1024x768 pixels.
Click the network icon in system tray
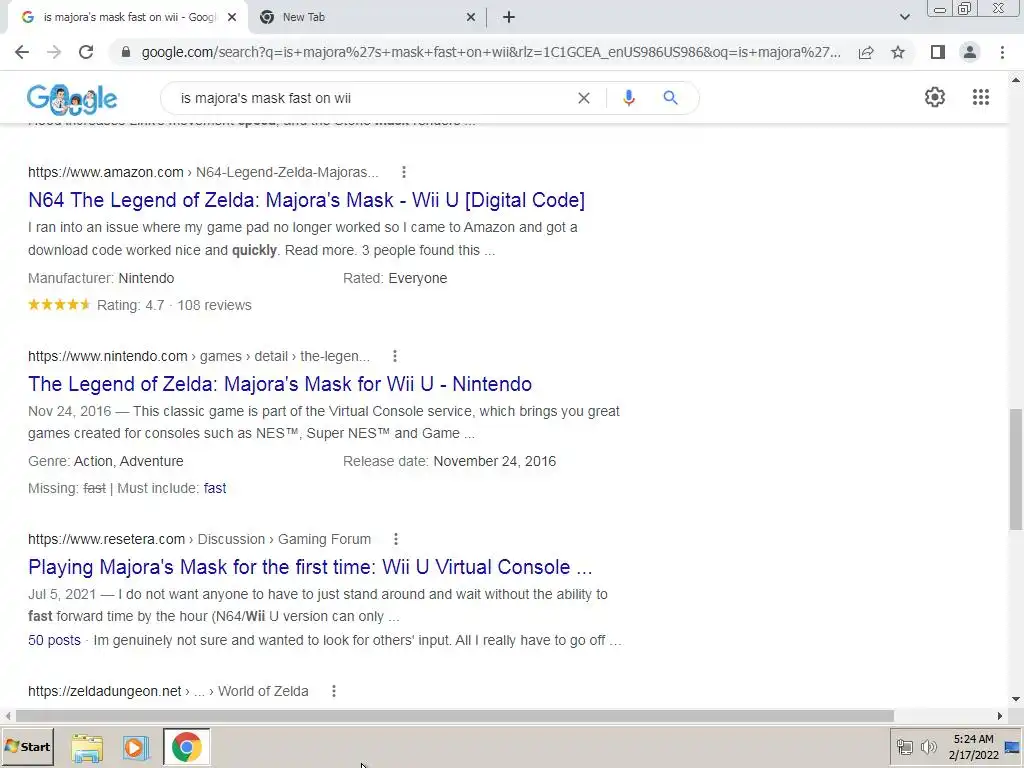904,746
